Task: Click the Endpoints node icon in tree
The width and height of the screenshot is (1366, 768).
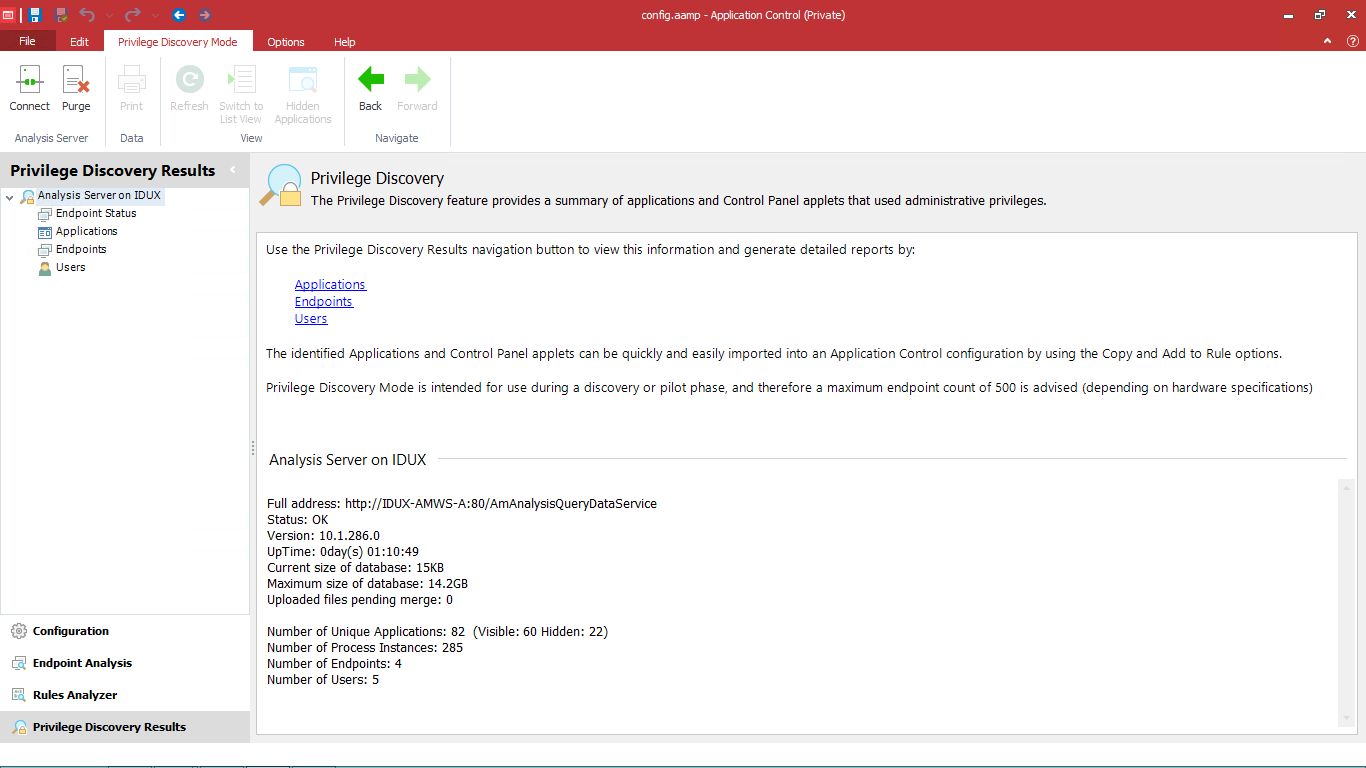Action: pyautogui.click(x=45, y=250)
